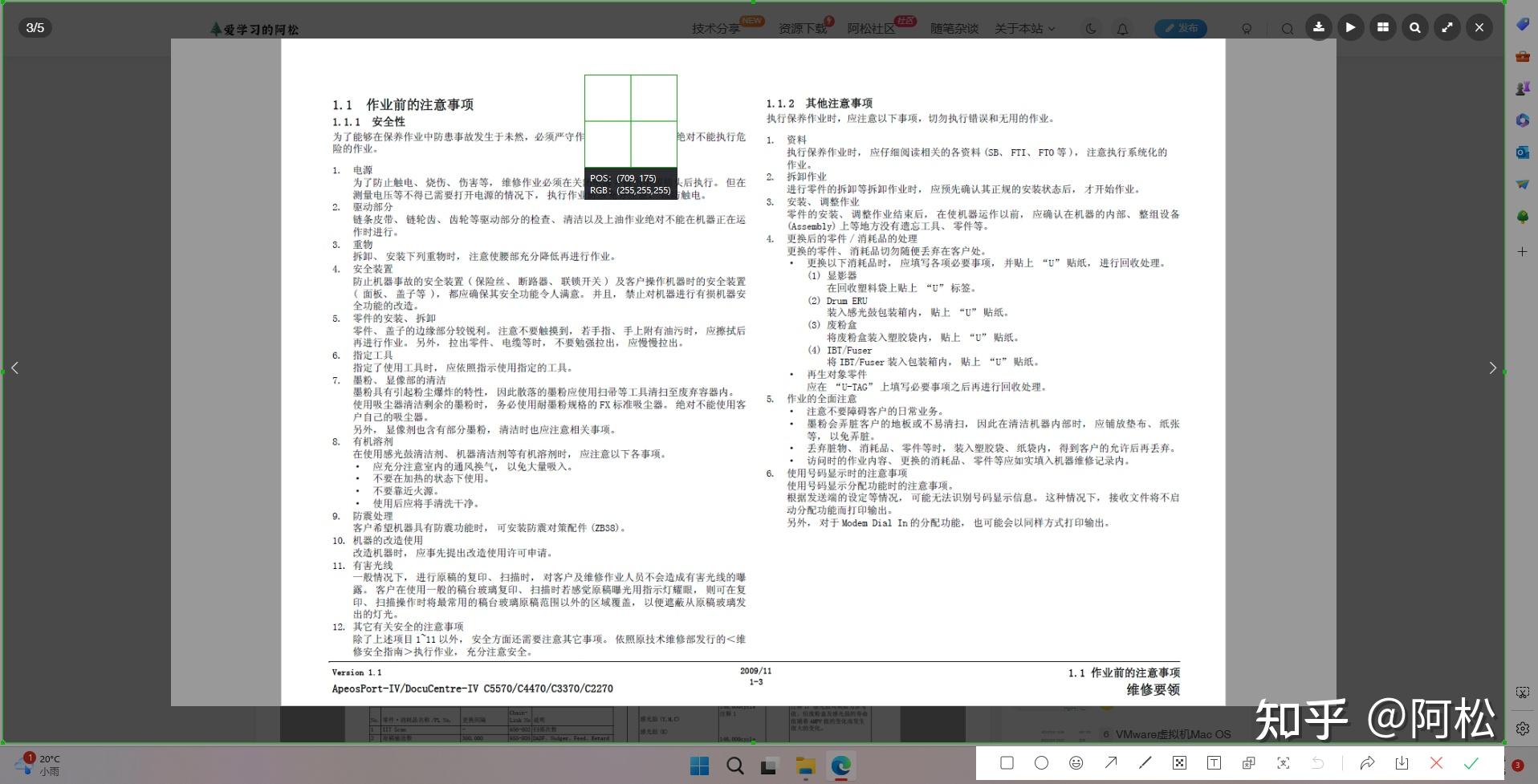The width and height of the screenshot is (1538, 784).
Task: Add a new sidebar app with plus
Action: [1522, 252]
